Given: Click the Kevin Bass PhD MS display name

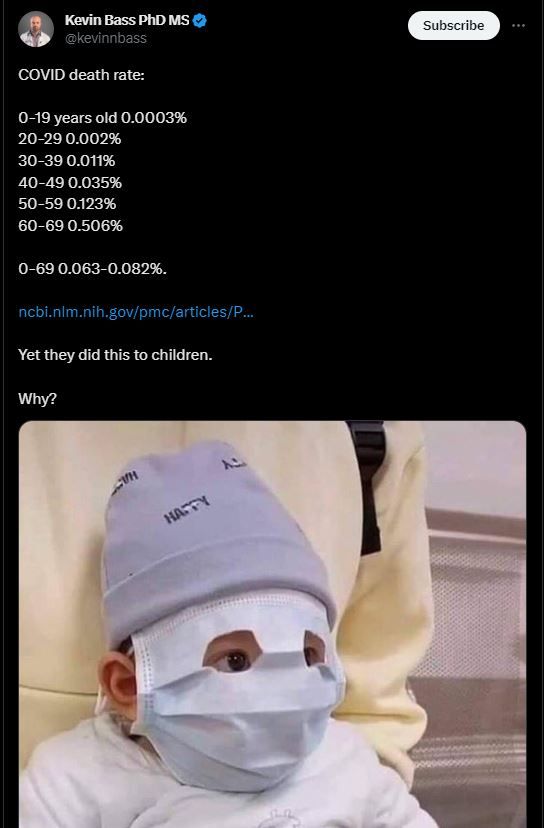Looking at the screenshot, I should [x=127, y=20].
